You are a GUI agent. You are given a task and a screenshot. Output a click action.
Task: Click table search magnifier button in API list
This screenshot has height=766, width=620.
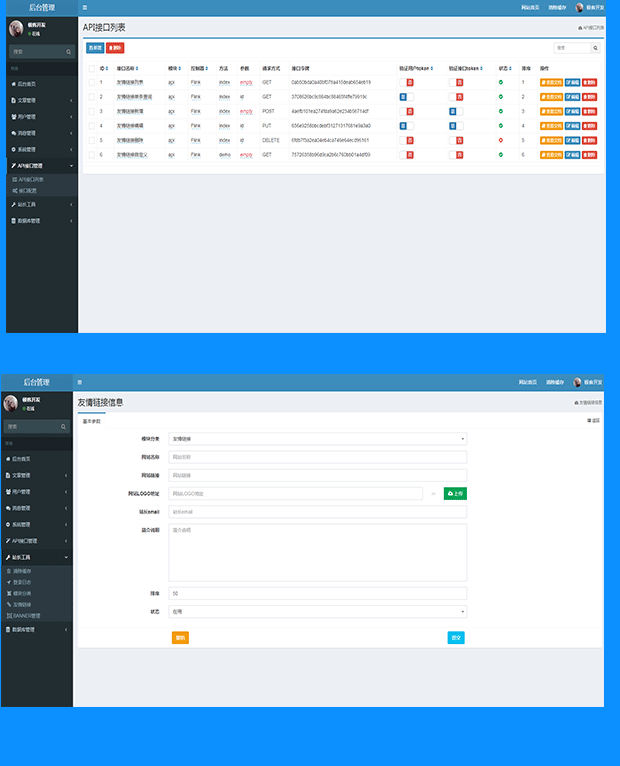point(595,48)
